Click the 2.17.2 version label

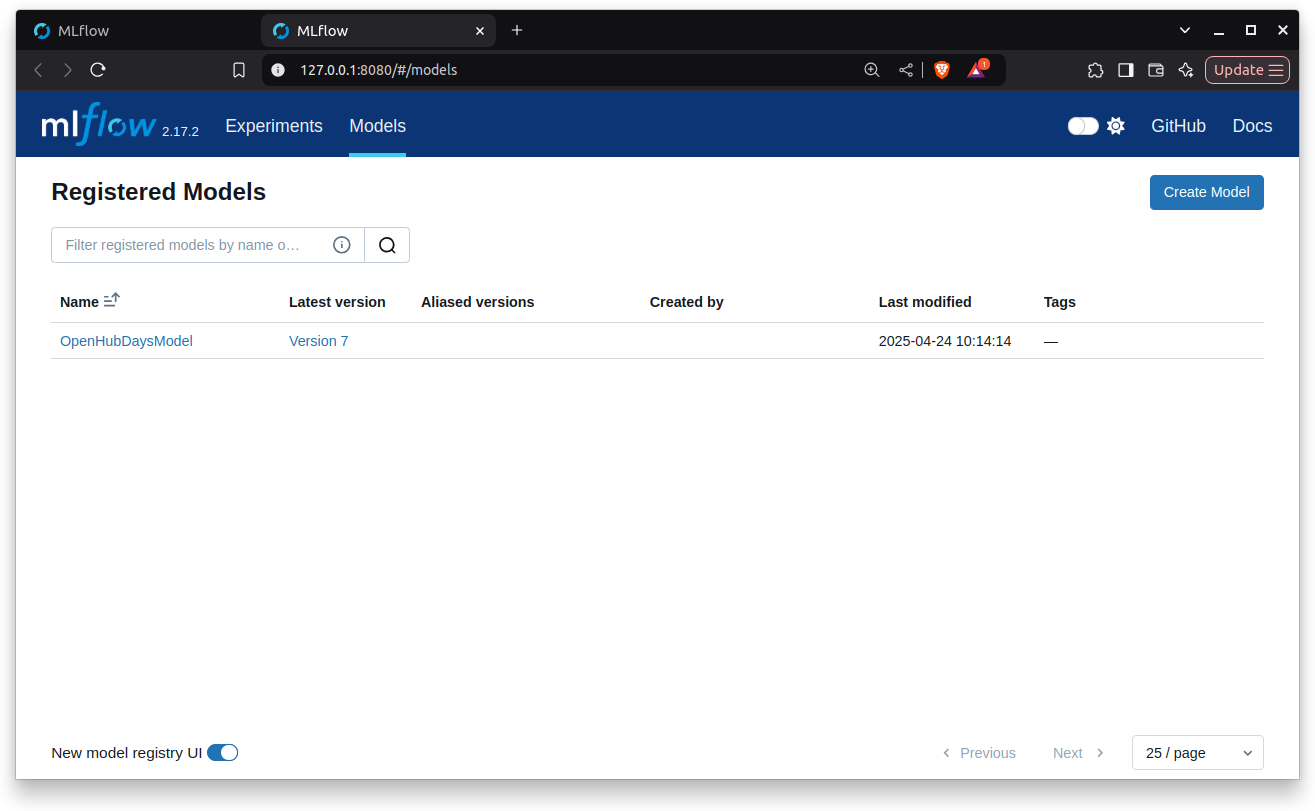[x=180, y=132]
